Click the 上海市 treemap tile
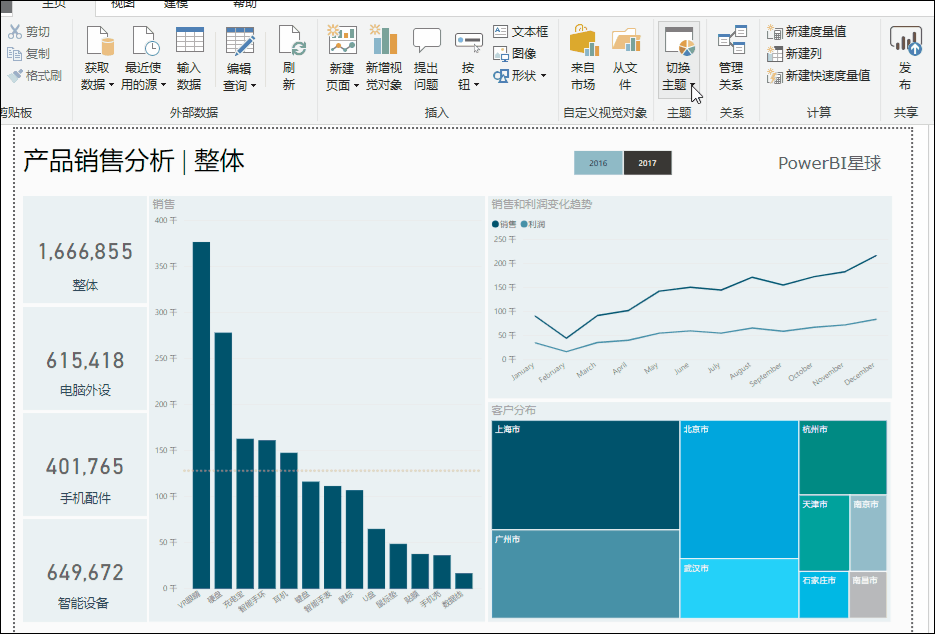Screen dimensions: 935x634 point(585,475)
